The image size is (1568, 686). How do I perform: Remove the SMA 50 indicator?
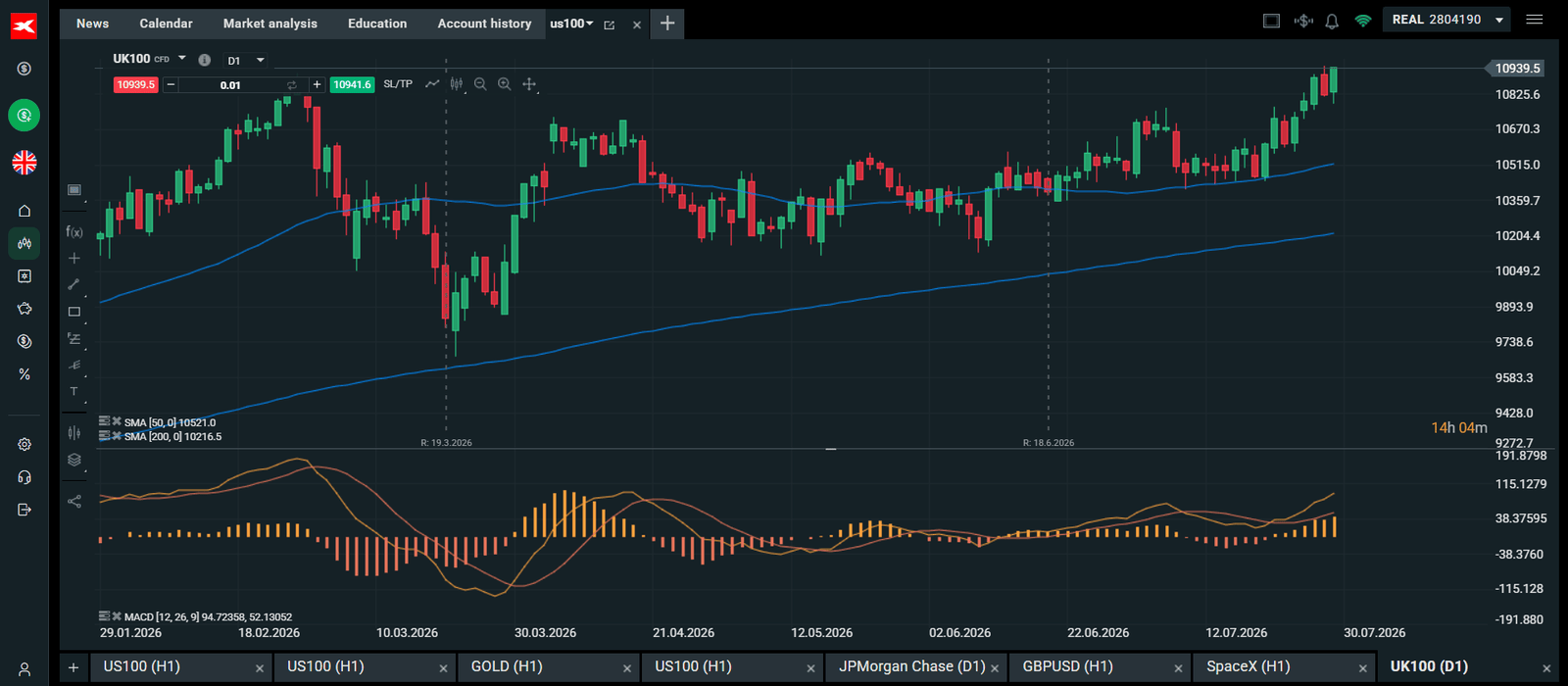(117, 422)
